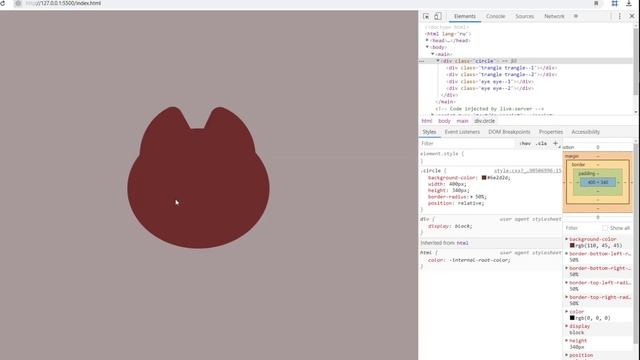Image resolution: width=640 pixels, height=360 pixels.
Task: Select the html lang node
Action: point(448,34)
